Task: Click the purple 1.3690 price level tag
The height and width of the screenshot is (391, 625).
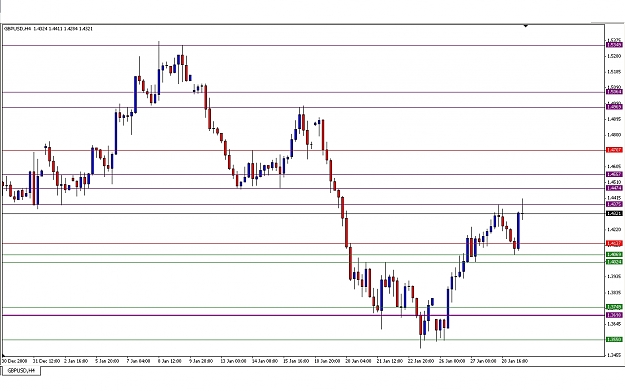Action: (x=614, y=315)
